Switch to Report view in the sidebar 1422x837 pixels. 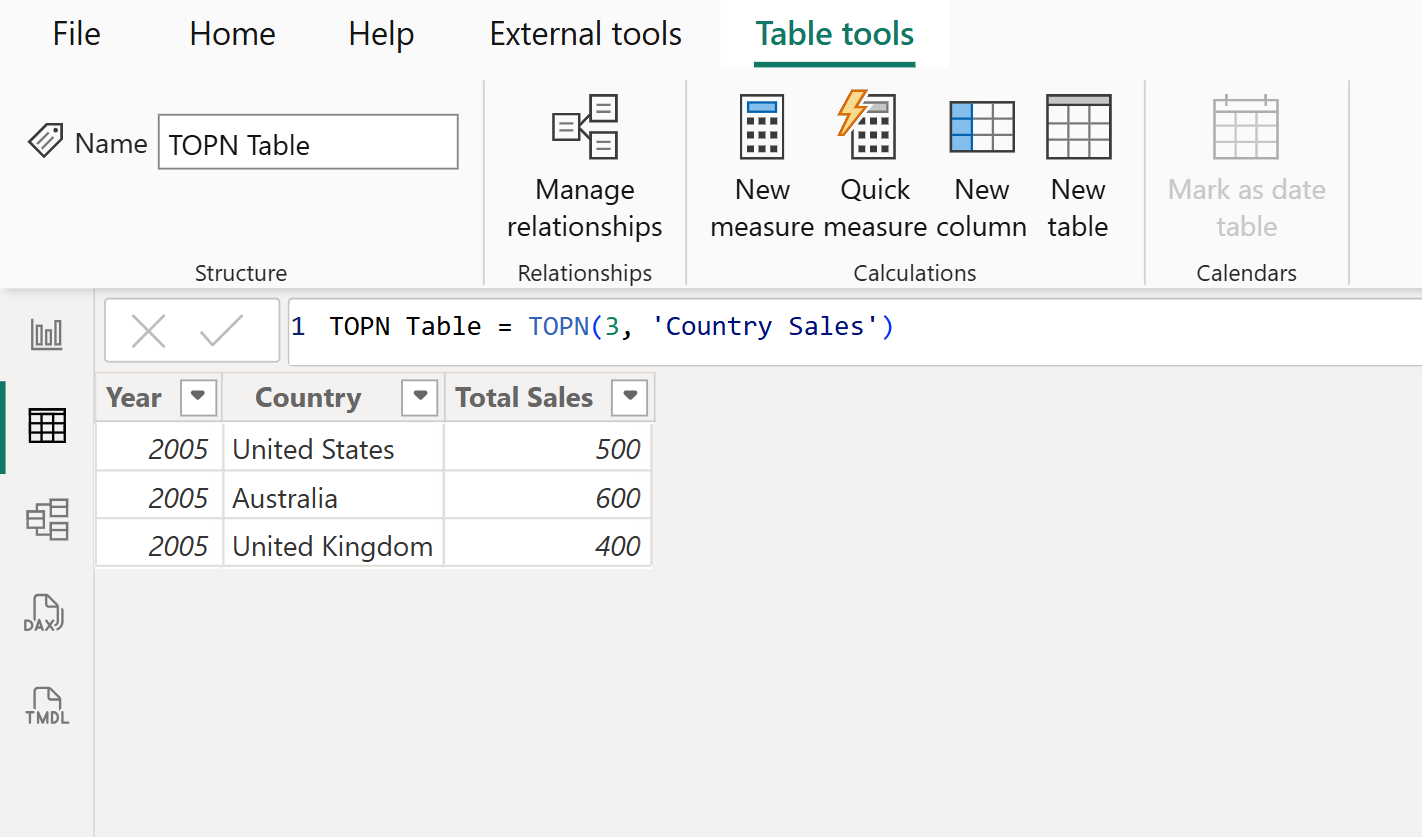click(44, 333)
